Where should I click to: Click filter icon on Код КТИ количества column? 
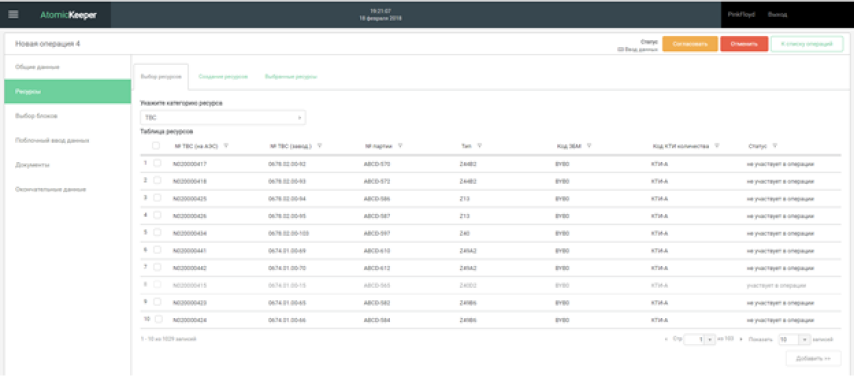click(x=716, y=146)
